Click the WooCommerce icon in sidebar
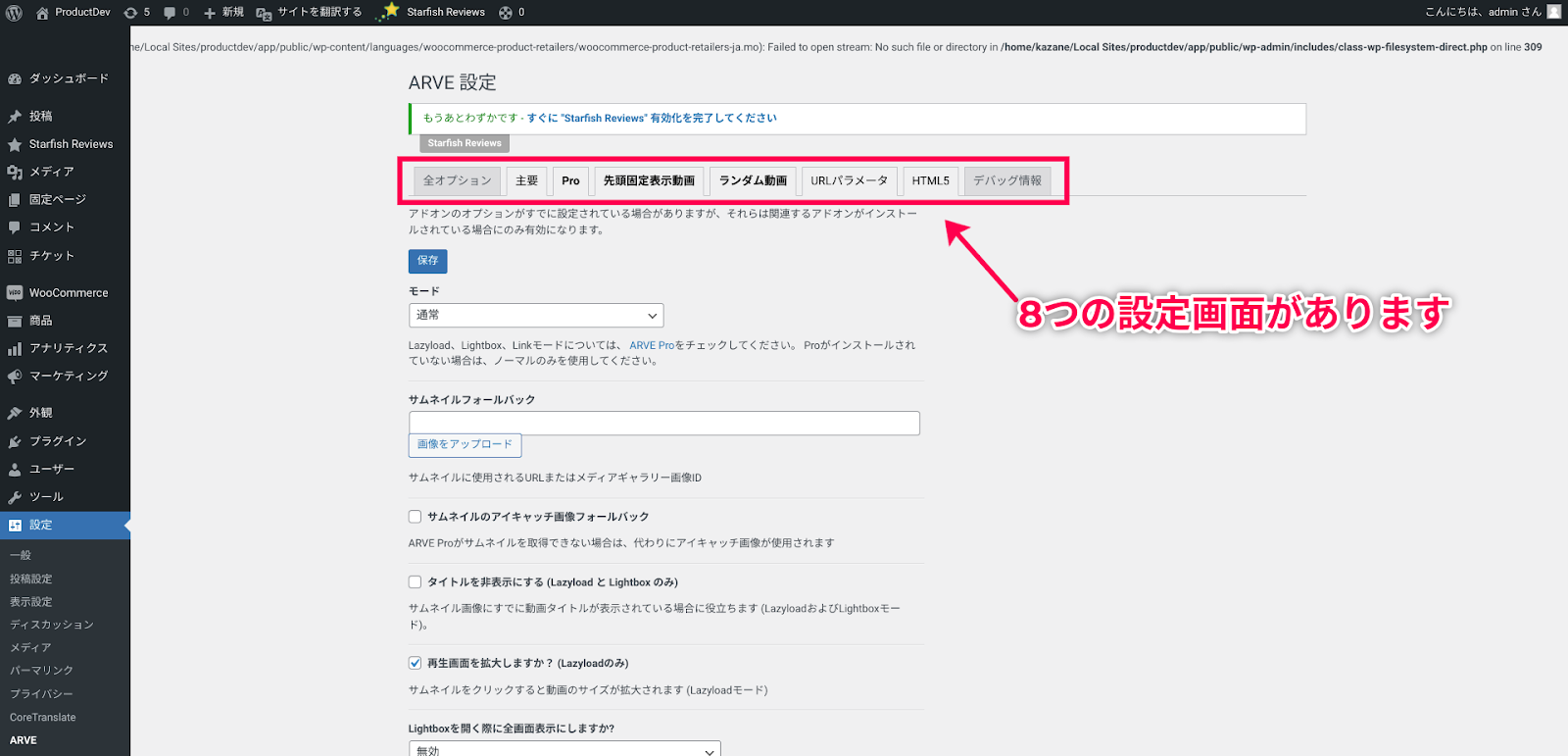 (x=15, y=293)
